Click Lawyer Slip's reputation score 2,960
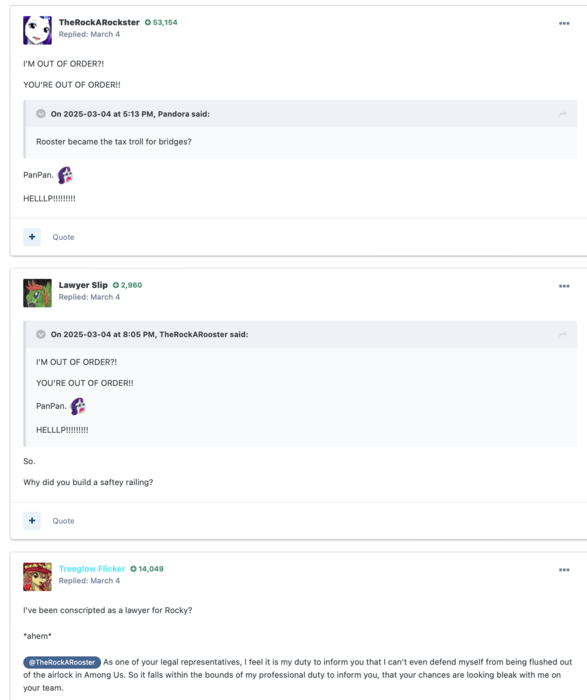This screenshot has width=587, height=700. coord(128,285)
